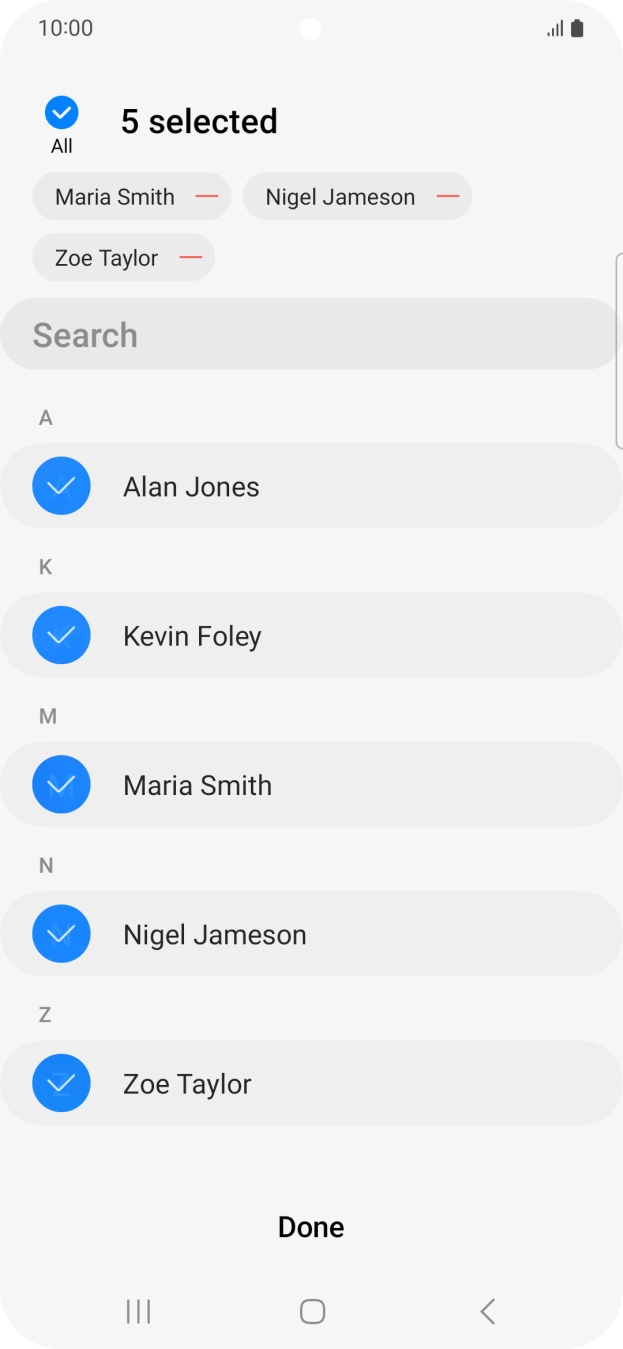623x1349 pixels.
Task: Tap the Android back navigation icon
Action: [487, 1311]
